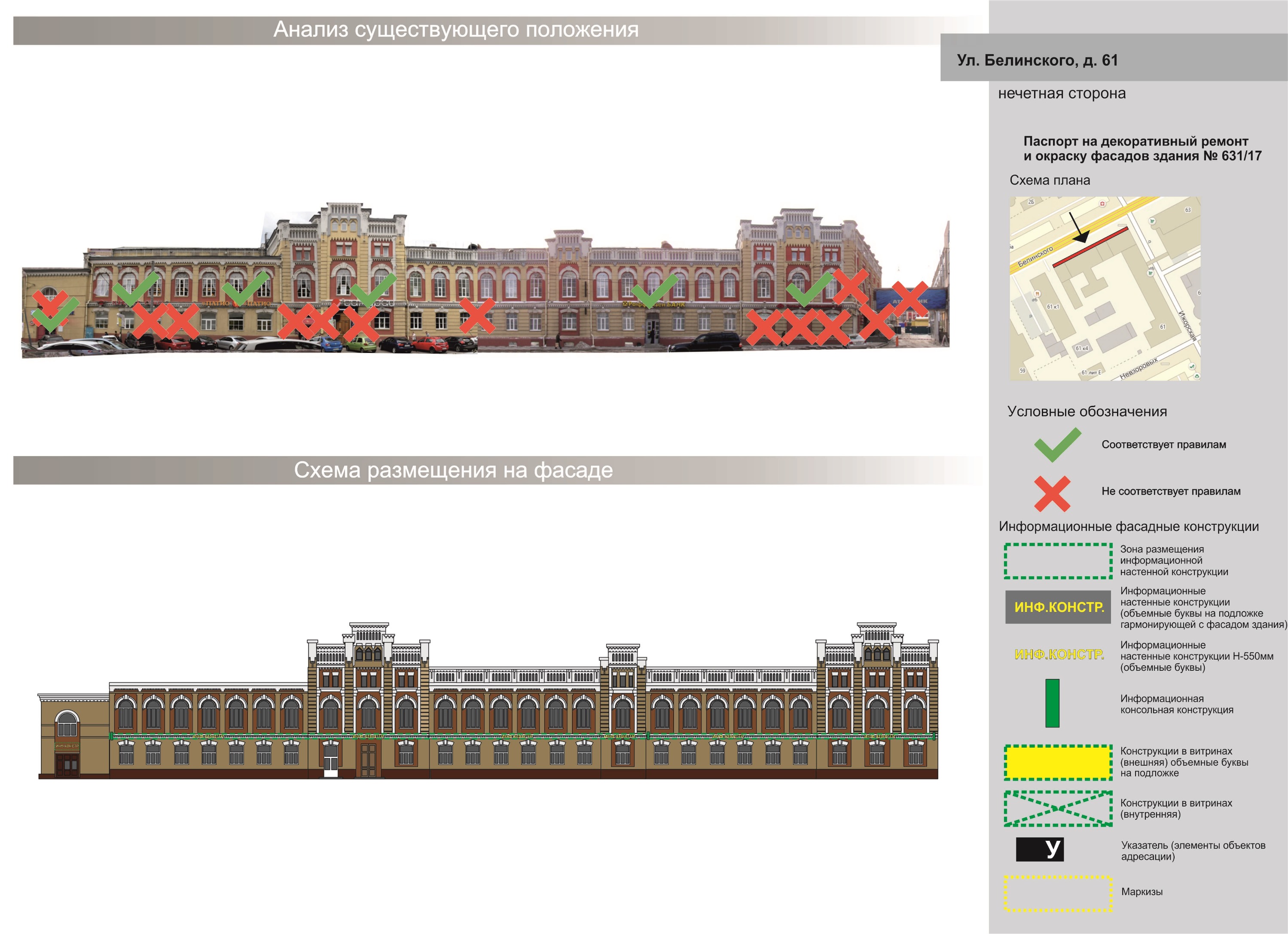Click the text Не соответствует правилам

tap(1171, 491)
